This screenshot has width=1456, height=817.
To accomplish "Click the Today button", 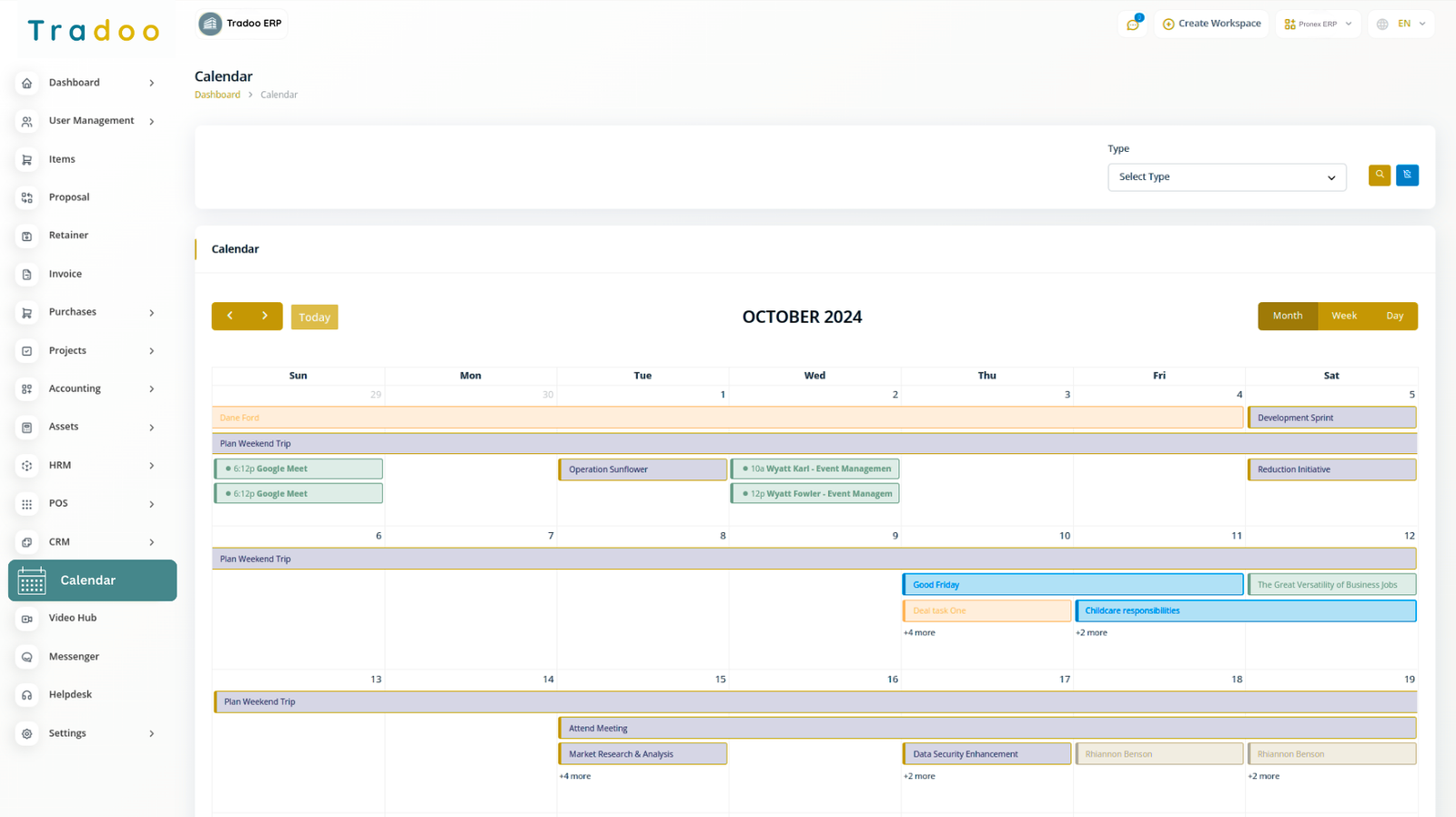I will tap(314, 317).
